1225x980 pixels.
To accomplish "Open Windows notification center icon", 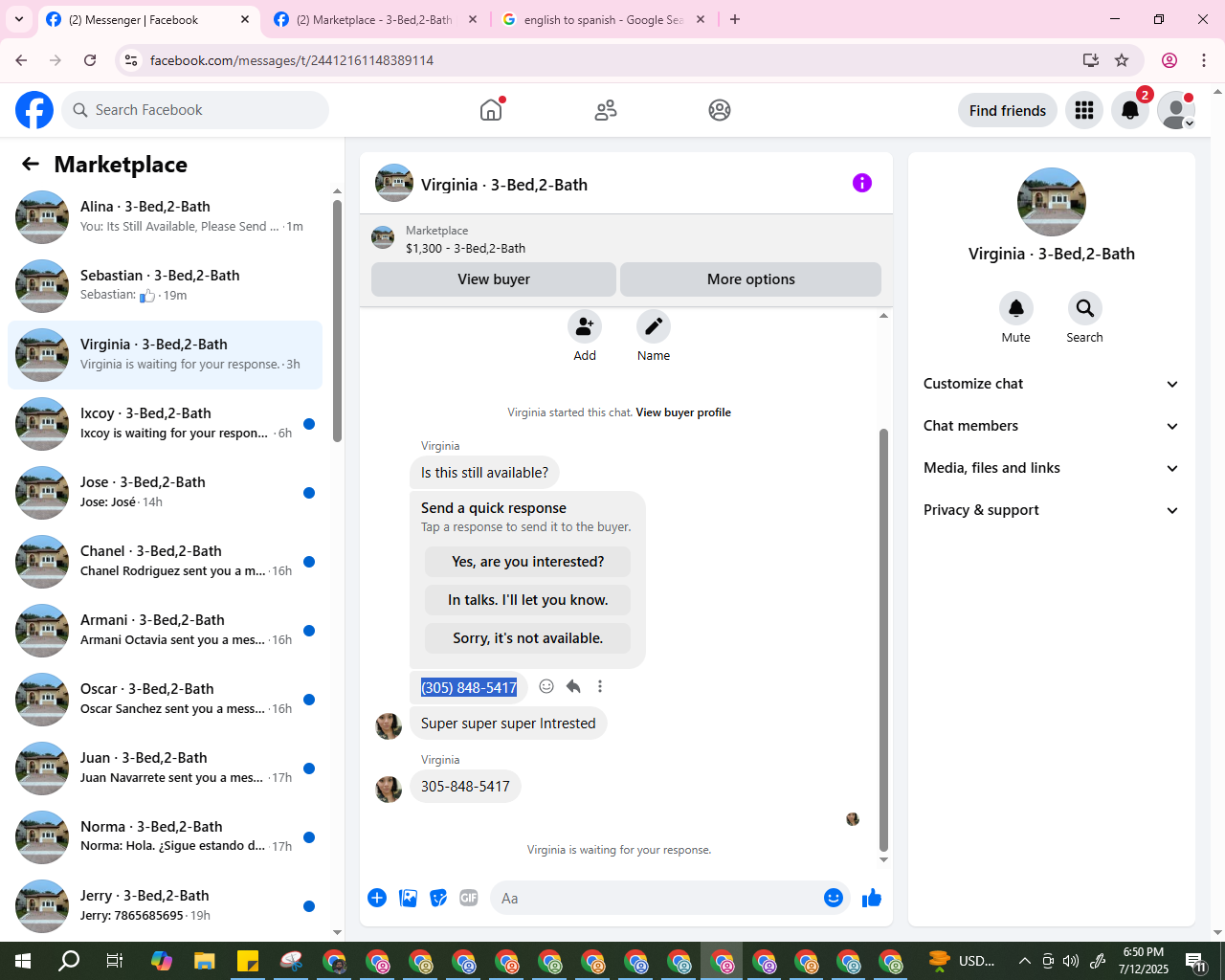I will 1196,961.
